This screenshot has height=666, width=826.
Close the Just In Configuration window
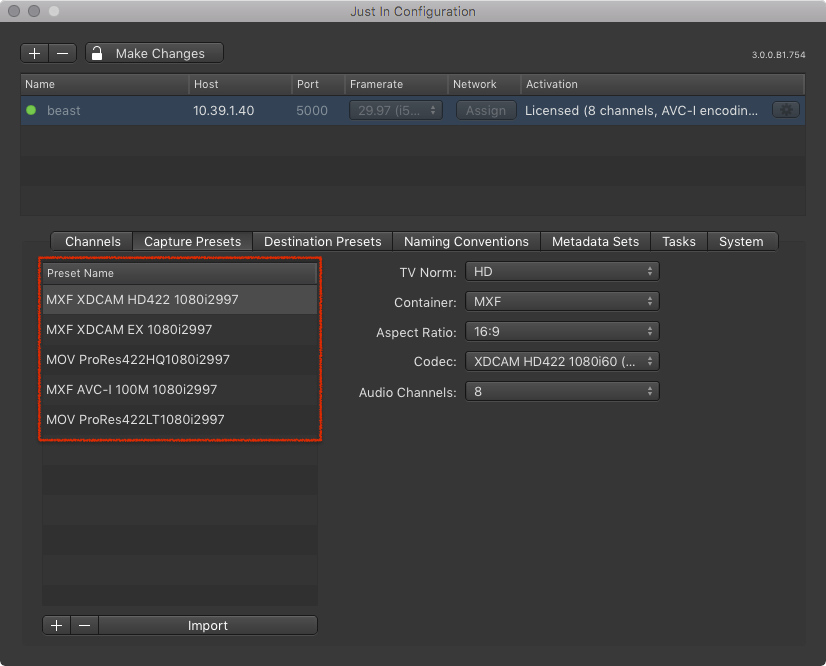pyautogui.click(x=14, y=11)
